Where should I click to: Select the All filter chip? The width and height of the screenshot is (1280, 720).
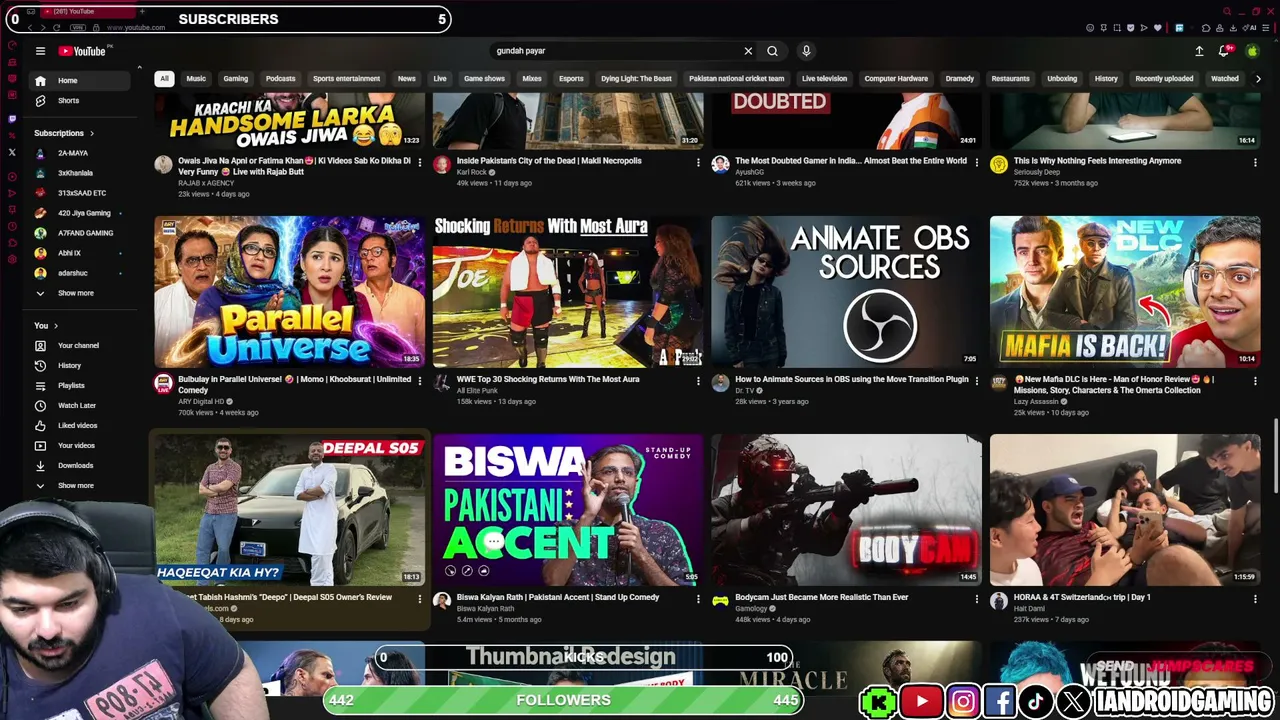pyautogui.click(x=164, y=79)
